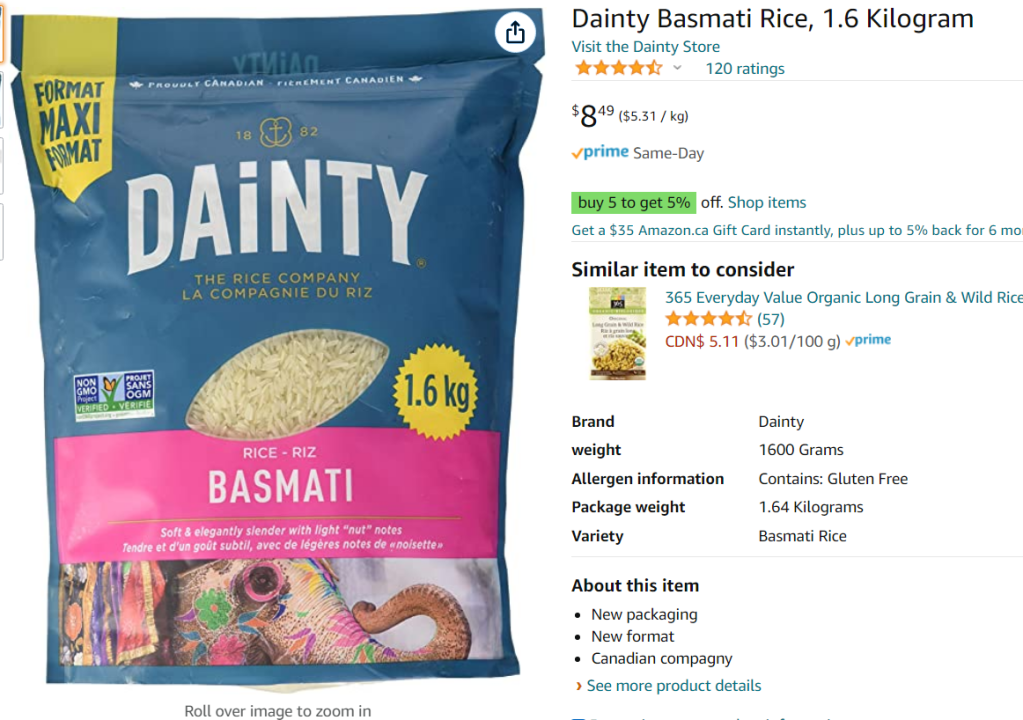This screenshot has height=720, width=1023.
Task: Open the star rating breakdown chevron
Action: [677, 68]
